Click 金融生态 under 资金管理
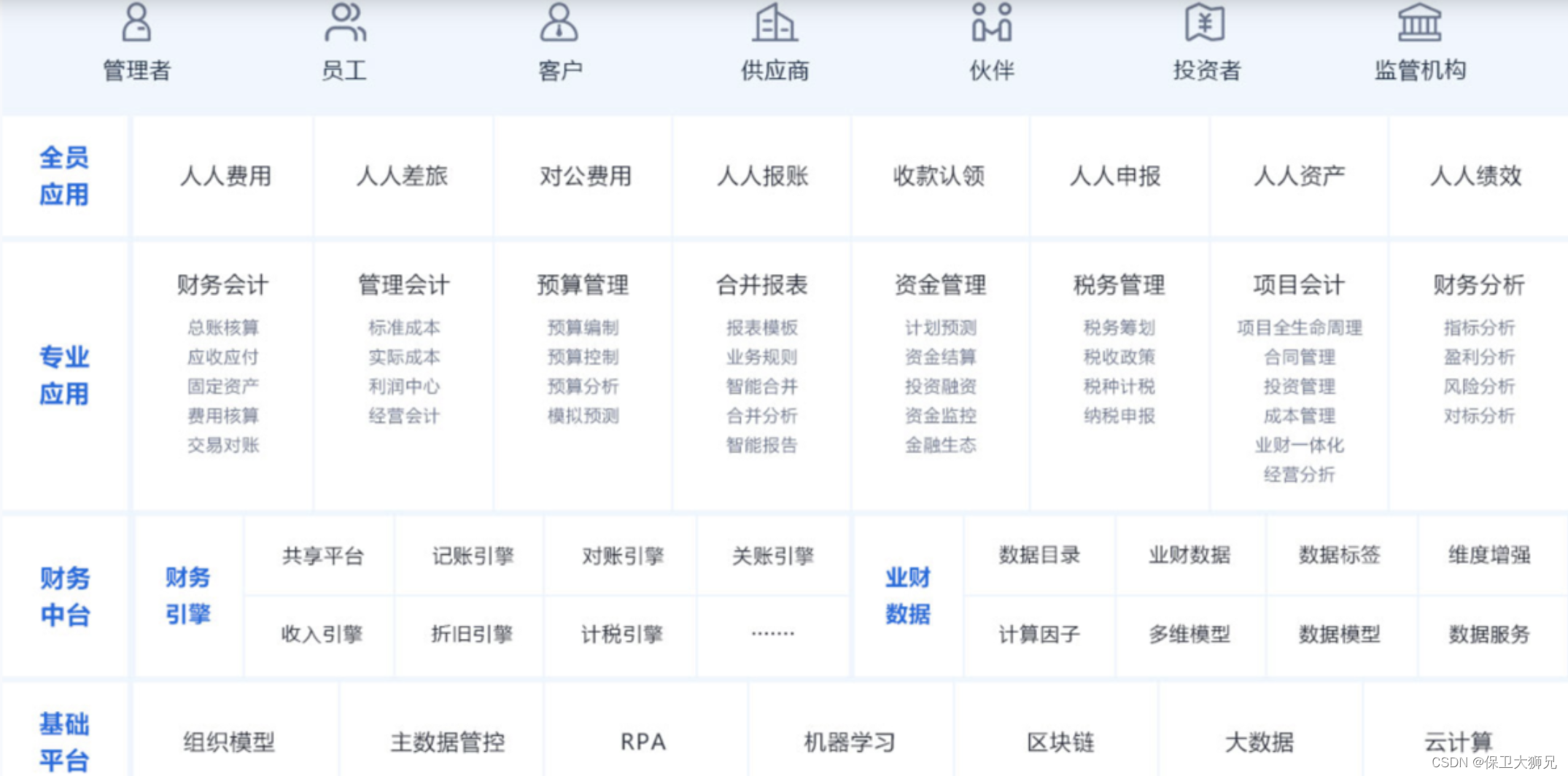The width and height of the screenshot is (1568, 776). point(941,445)
